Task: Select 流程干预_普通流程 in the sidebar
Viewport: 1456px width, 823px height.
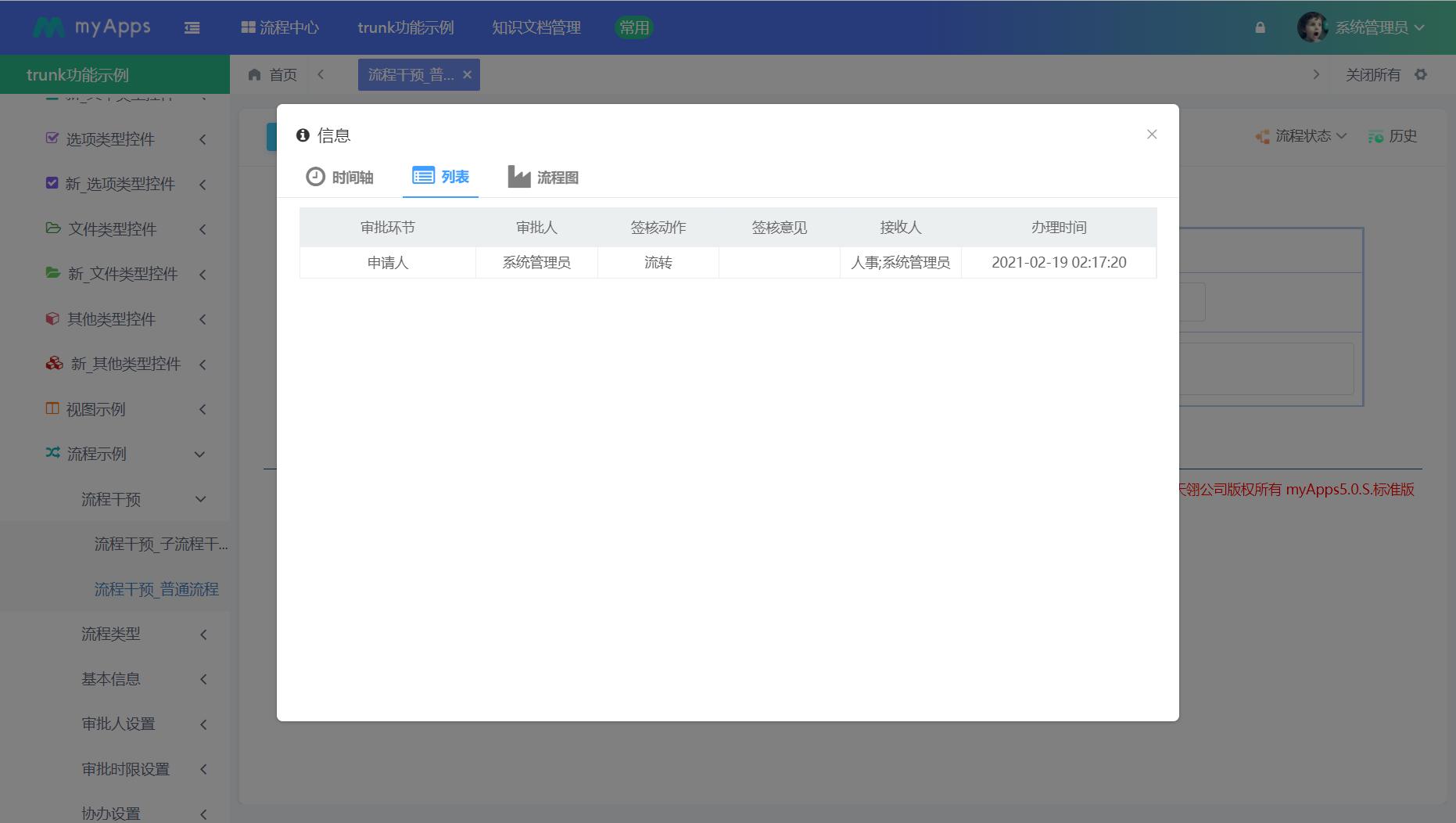Action: (x=156, y=589)
